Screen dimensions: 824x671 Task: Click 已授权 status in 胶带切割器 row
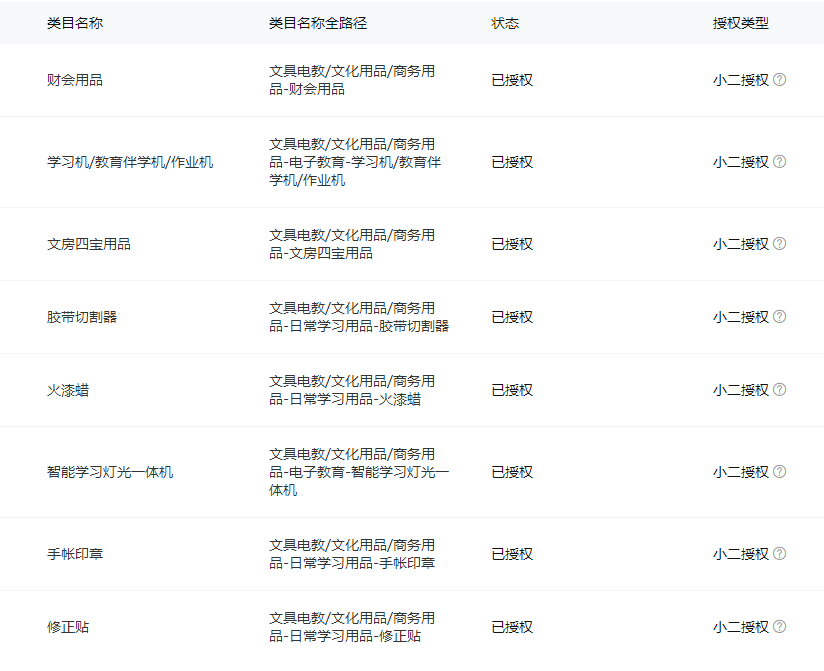click(x=512, y=317)
